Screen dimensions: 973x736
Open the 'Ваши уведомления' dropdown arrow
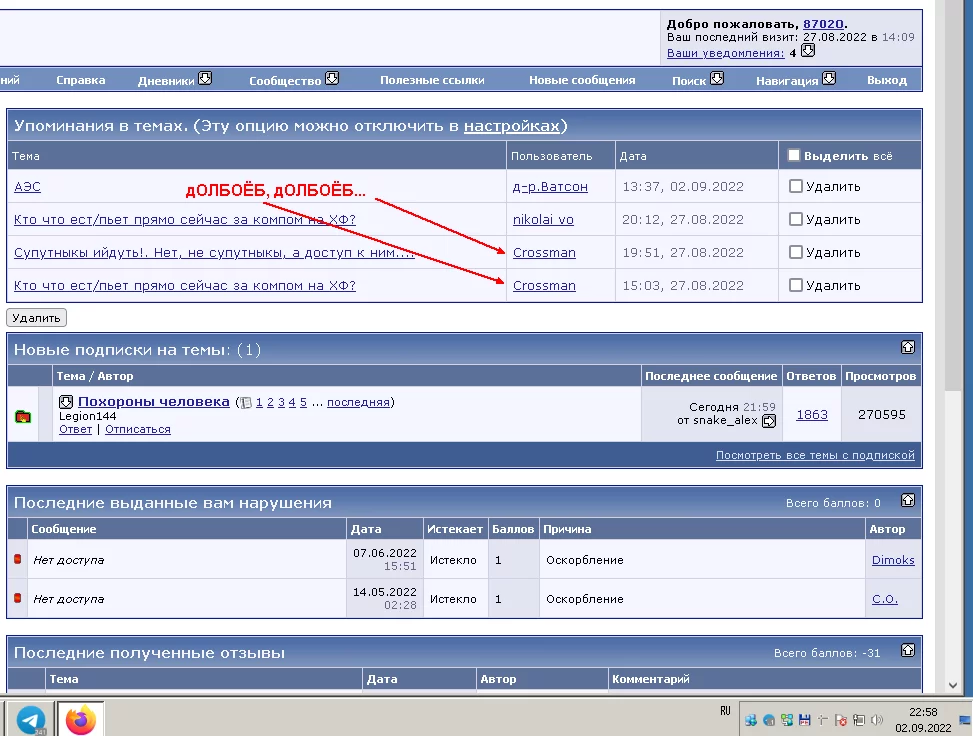[808, 51]
